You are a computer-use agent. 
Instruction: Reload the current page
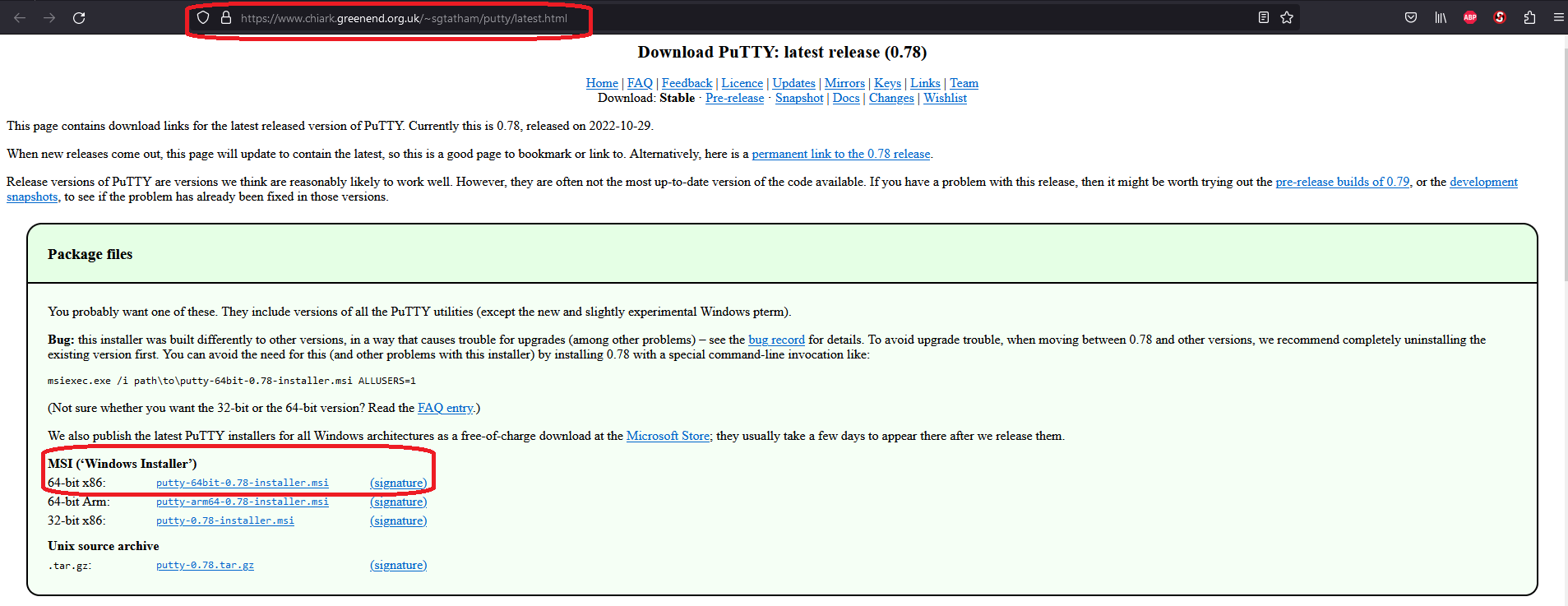79,17
